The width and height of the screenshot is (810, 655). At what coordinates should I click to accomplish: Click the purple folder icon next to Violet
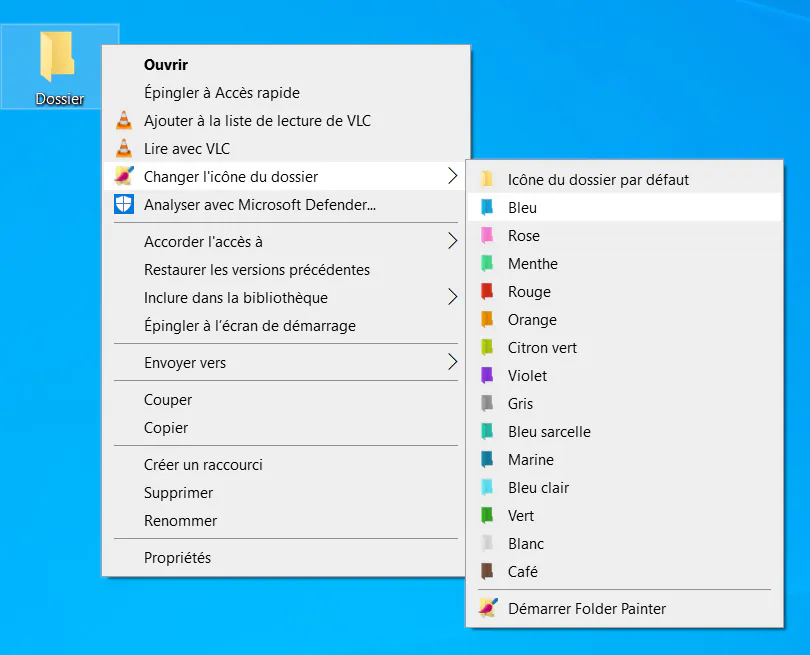pos(487,375)
